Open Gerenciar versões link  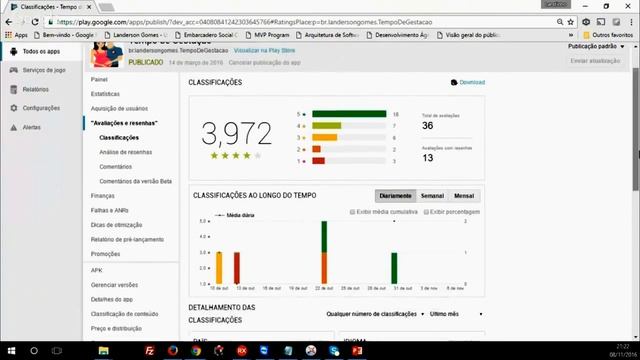coord(114,285)
